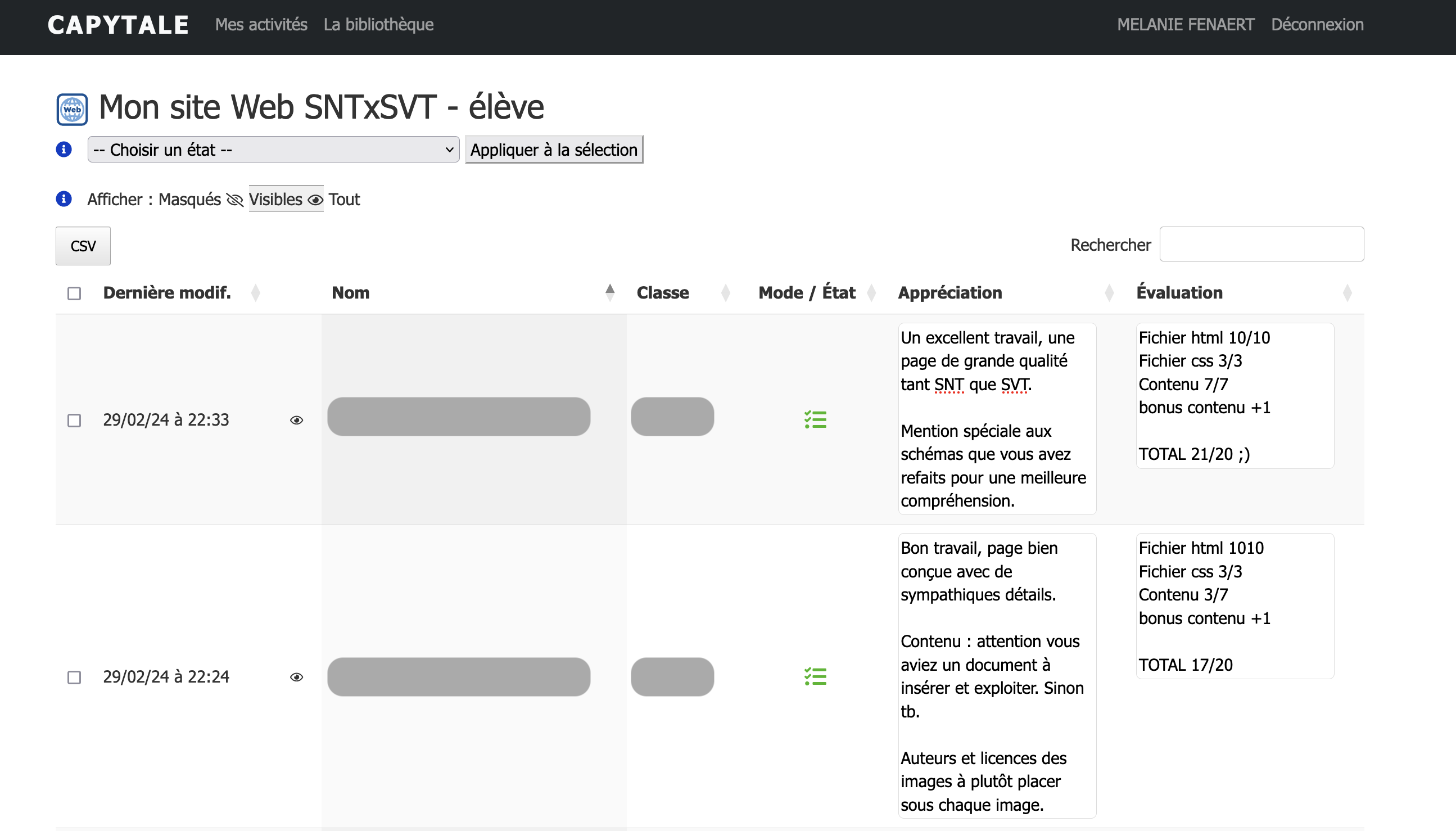Viewport: 1456px width, 831px height.
Task: Click the CAPYTALE logo
Action: point(118,25)
